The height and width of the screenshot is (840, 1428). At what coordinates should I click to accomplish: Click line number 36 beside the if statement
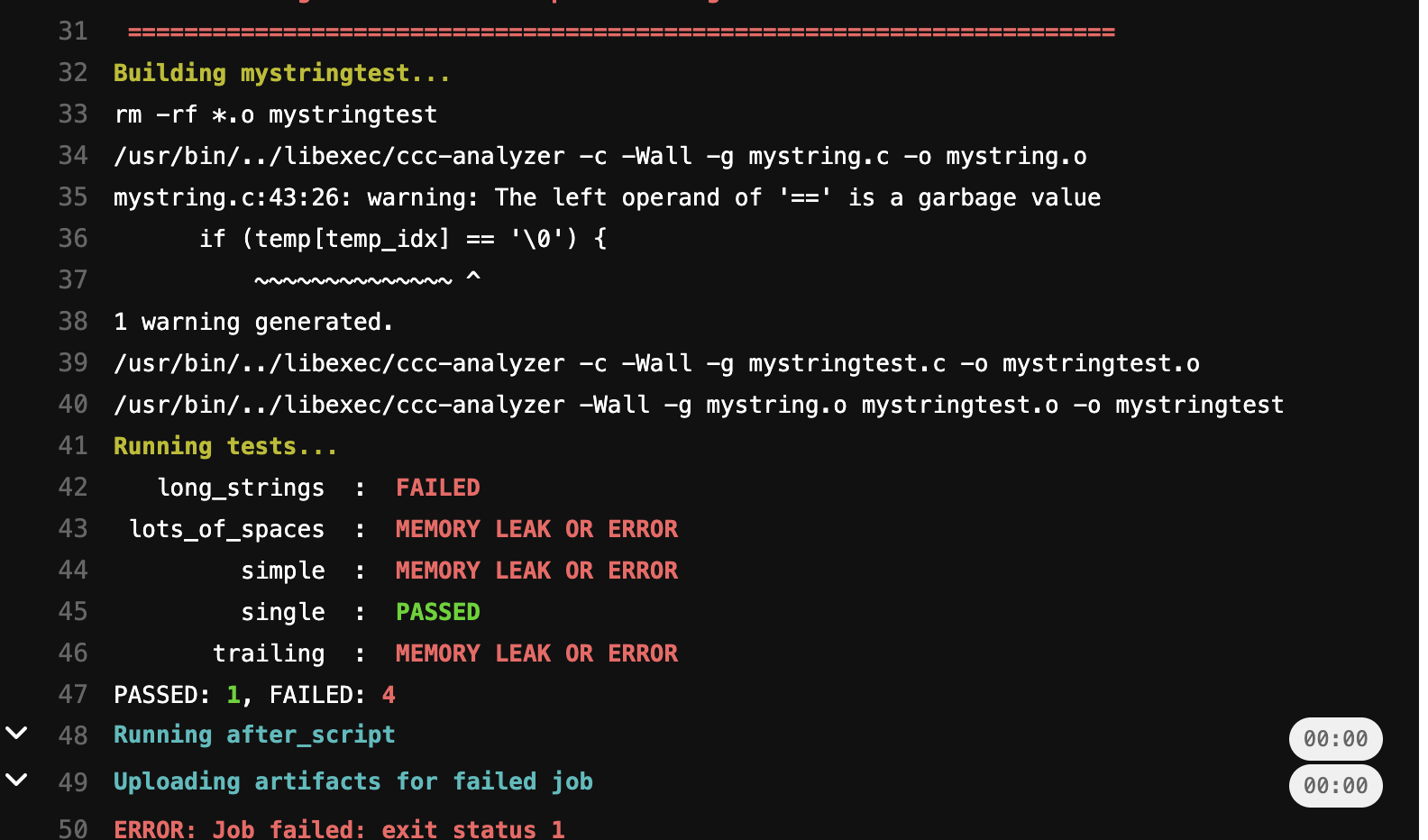[x=73, y=239]
